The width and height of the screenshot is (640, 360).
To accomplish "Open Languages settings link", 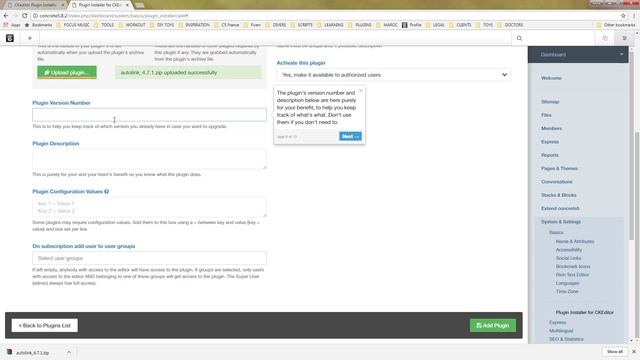I will point(567,283).
